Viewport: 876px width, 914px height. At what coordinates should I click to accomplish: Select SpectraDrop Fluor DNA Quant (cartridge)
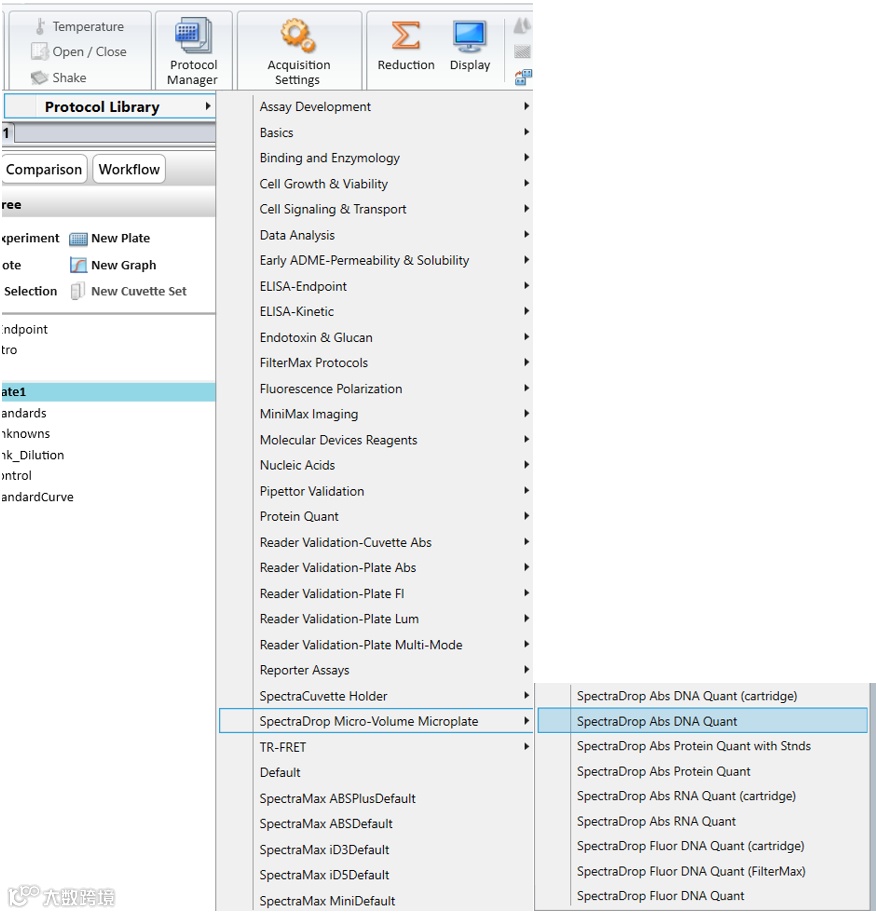coord(702,846)
